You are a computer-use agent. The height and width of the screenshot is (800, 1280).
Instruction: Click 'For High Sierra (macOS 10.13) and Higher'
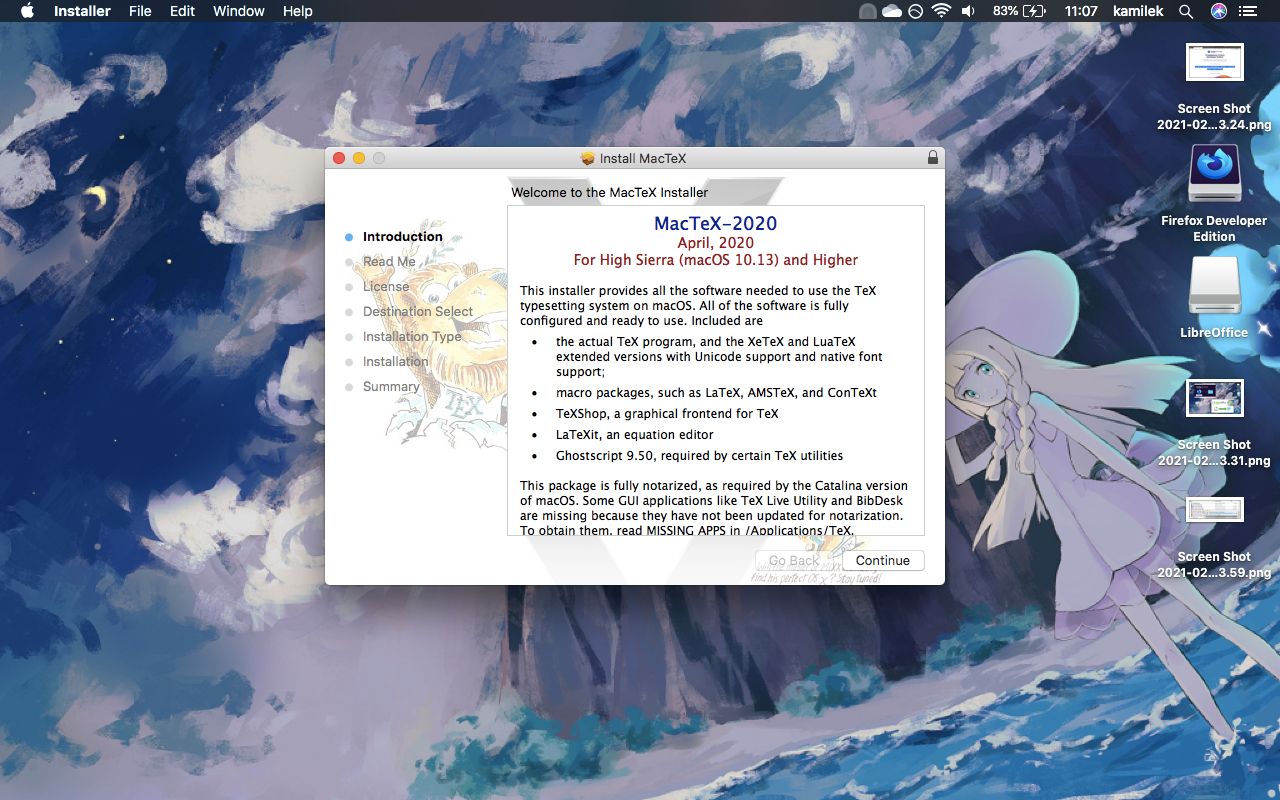(716, 260)
